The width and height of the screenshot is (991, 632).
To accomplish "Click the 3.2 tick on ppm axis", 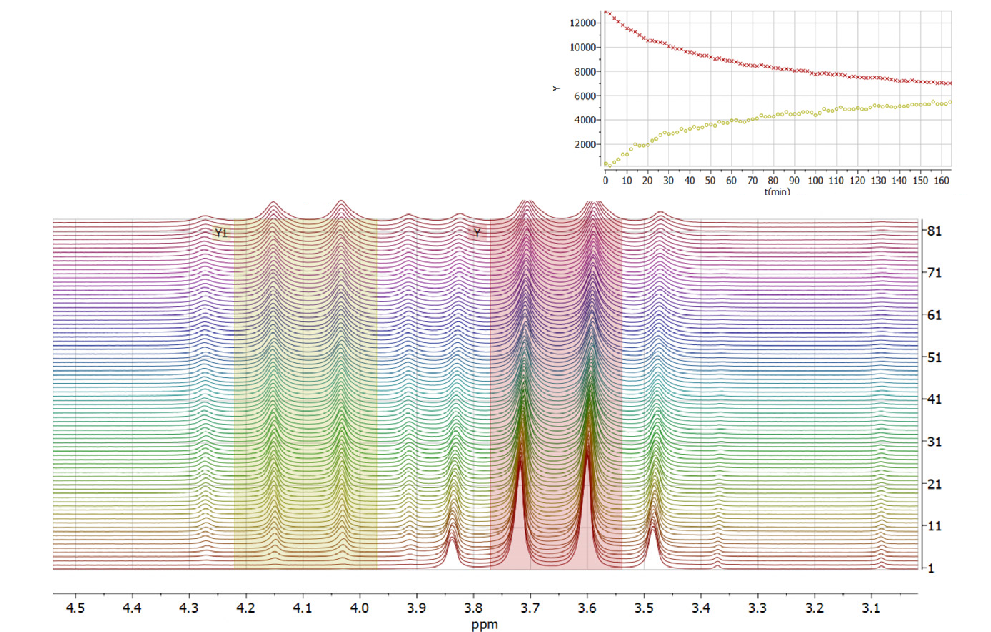I will [814, 608].
